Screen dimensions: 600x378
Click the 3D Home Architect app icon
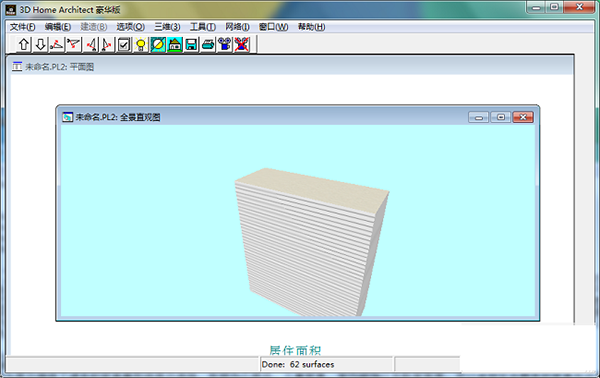click(x=11, y=9)
